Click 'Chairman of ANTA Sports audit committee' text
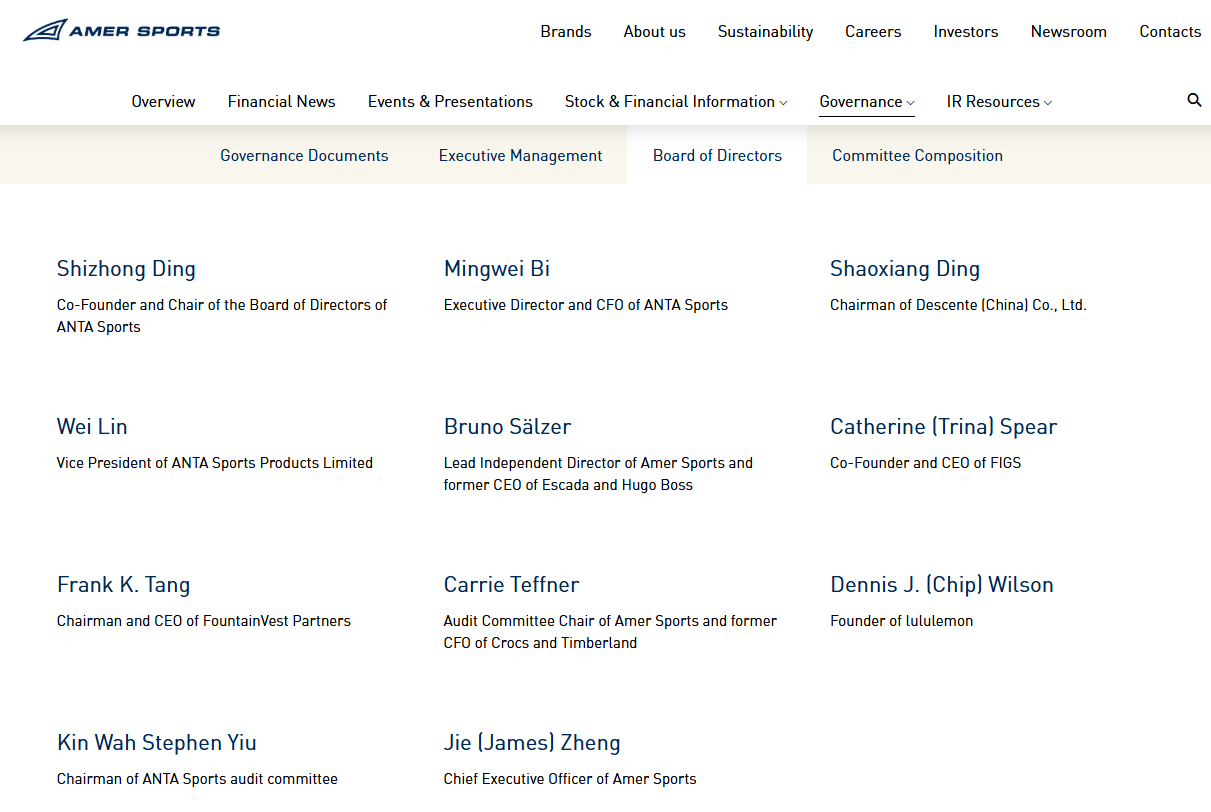The image size is (1211, 812). (197, 779)
